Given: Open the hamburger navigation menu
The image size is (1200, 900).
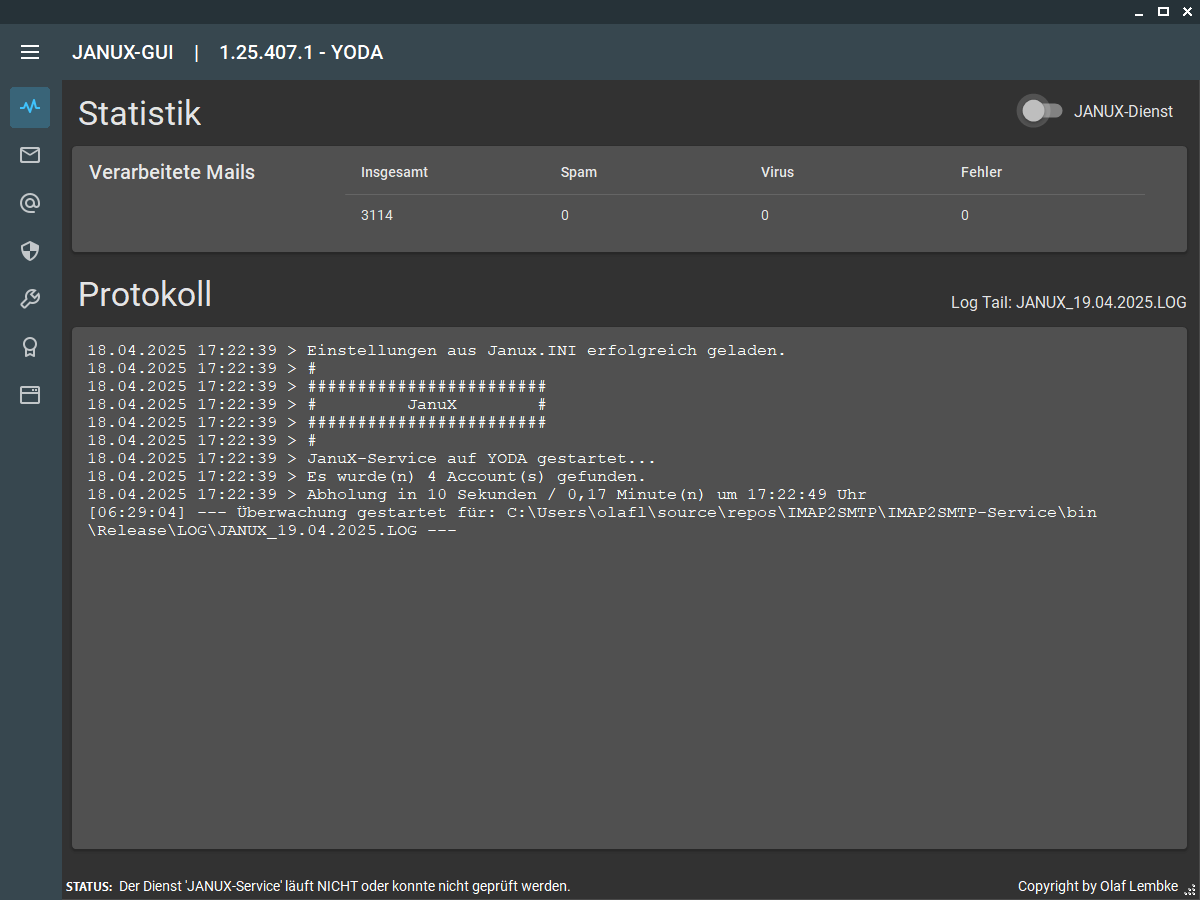Looking at the screenshot, I should pyautogui.click(x=30, y=52).
